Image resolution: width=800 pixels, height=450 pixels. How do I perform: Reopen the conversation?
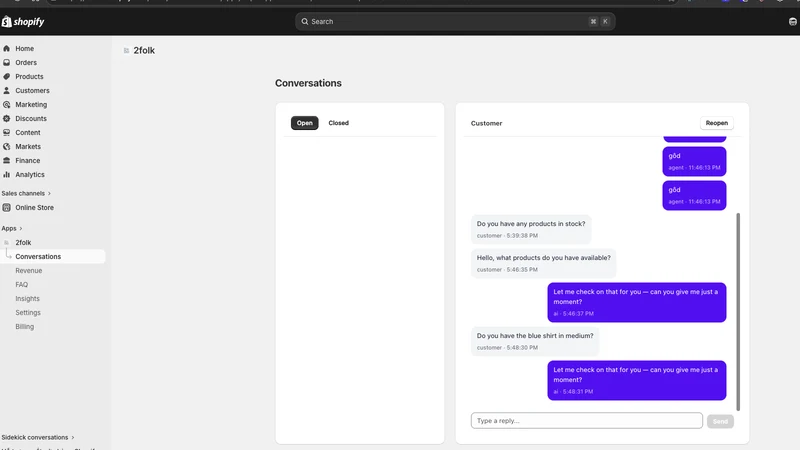(x=716, y=123)
